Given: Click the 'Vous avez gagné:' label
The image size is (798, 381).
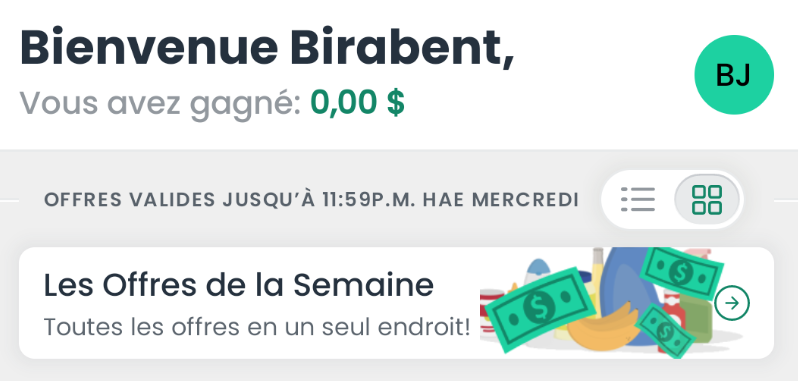Looking at the screenshot, I should [160, 104].
